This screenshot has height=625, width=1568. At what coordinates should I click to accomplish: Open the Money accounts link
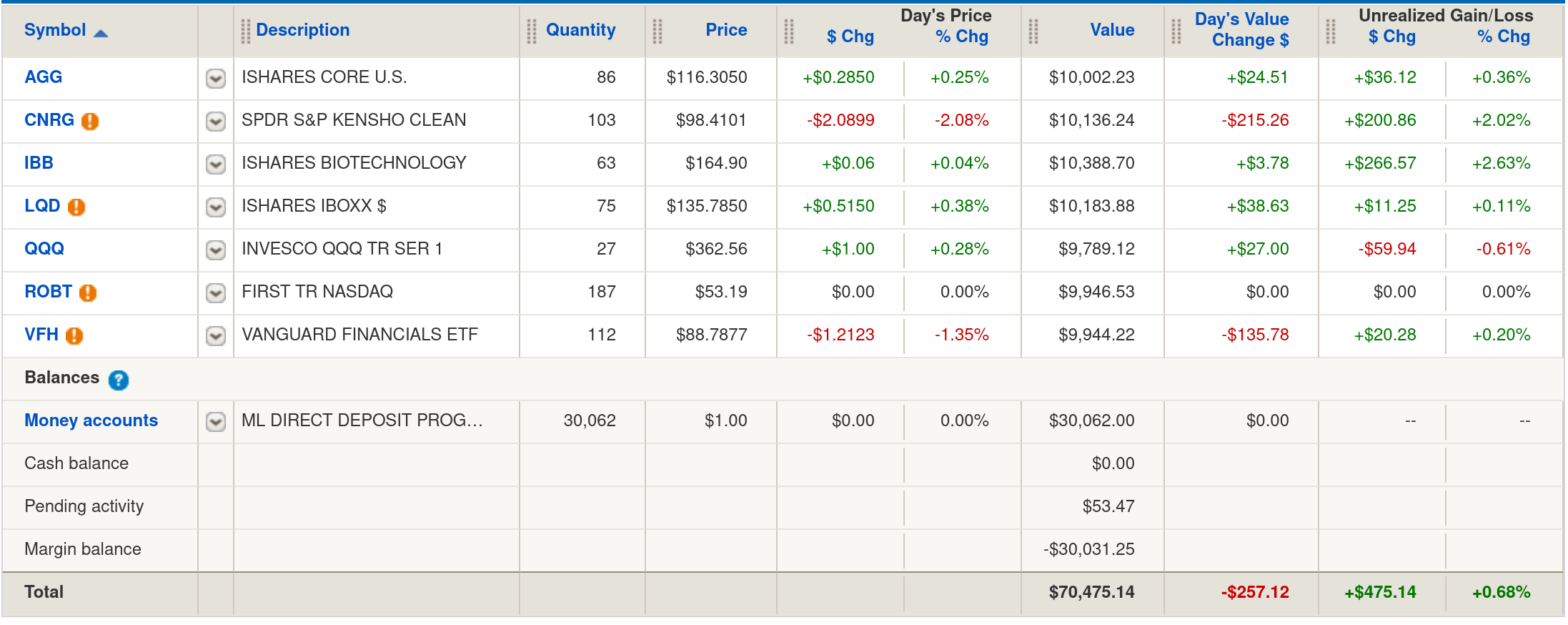pyautogui.click(x=91, y=420)
